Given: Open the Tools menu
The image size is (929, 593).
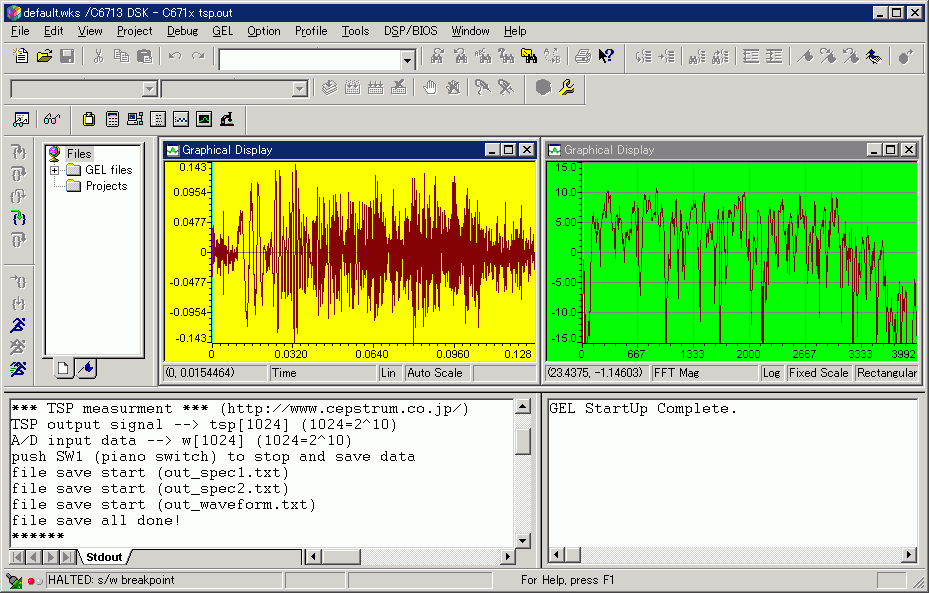Looking at the screenshot, I should pyautogui.click(x=355, y=31).
